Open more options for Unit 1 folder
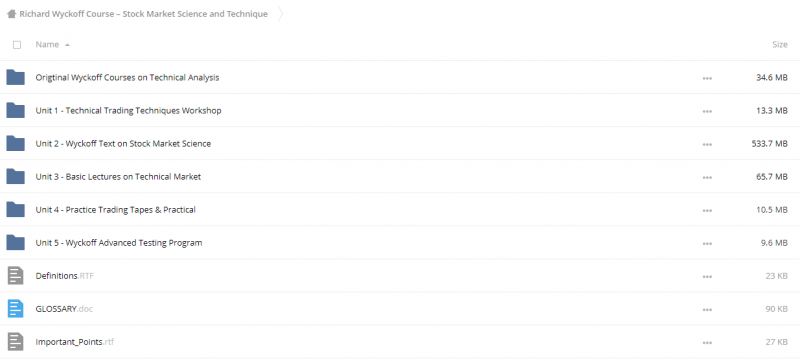The height and width of the screenshot is (361, 800). coord(707,111)
